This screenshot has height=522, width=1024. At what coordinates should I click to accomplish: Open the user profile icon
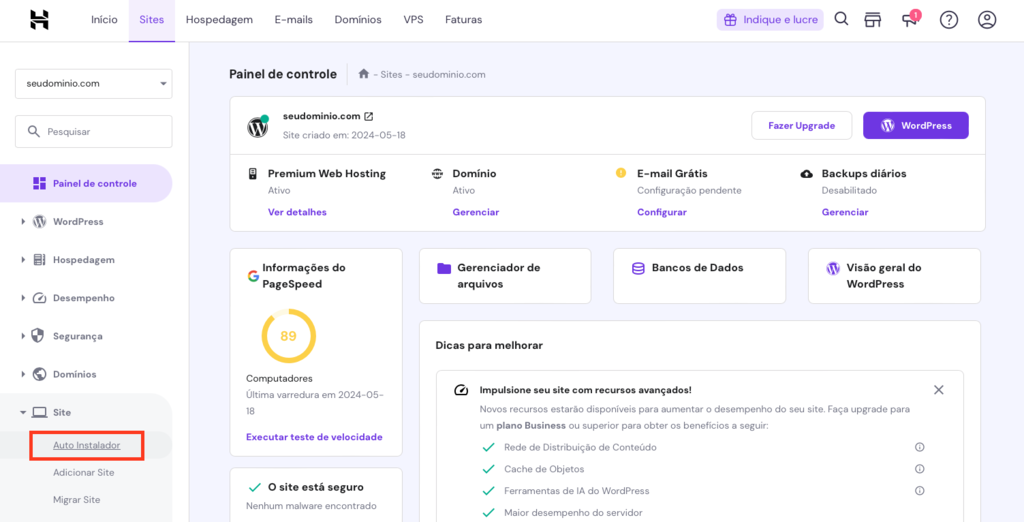tap(987, 20)
